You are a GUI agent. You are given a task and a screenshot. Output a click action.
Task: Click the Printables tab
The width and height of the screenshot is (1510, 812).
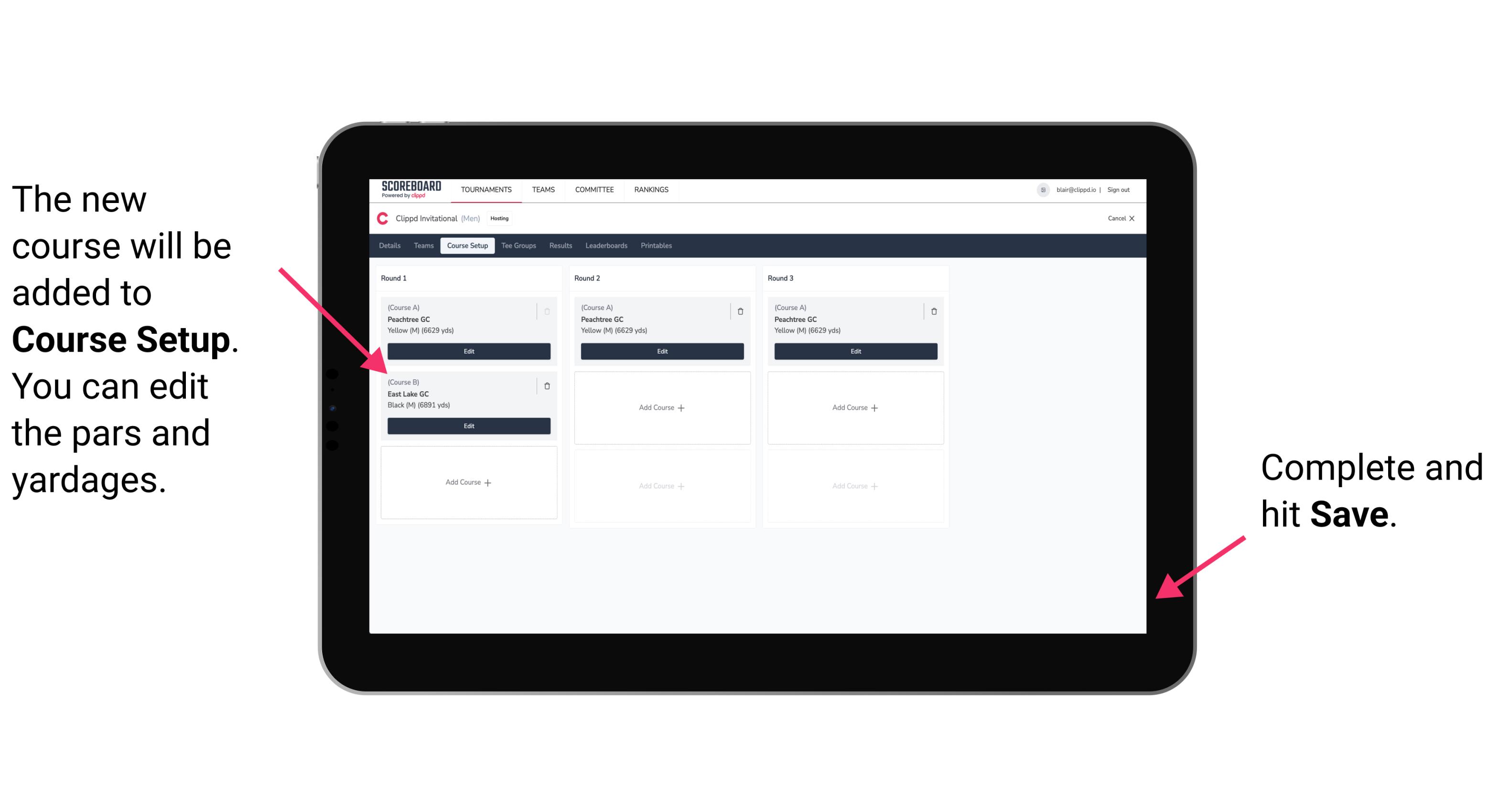click(x=656, y=246)
